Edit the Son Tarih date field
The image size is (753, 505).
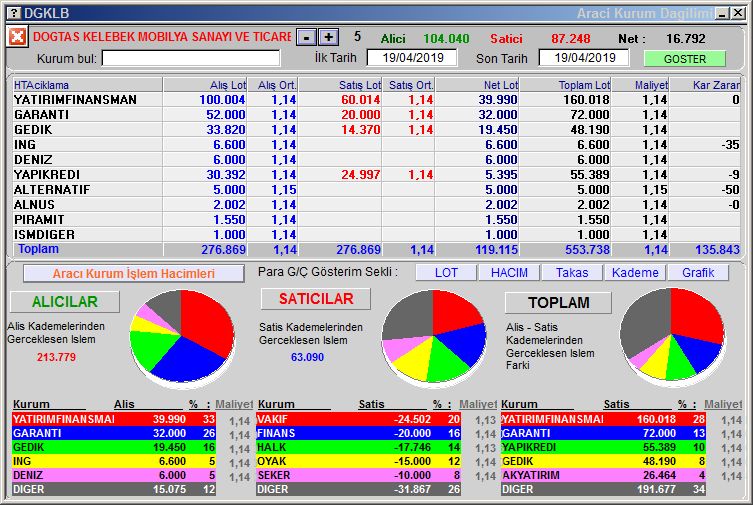click(584, 58)
